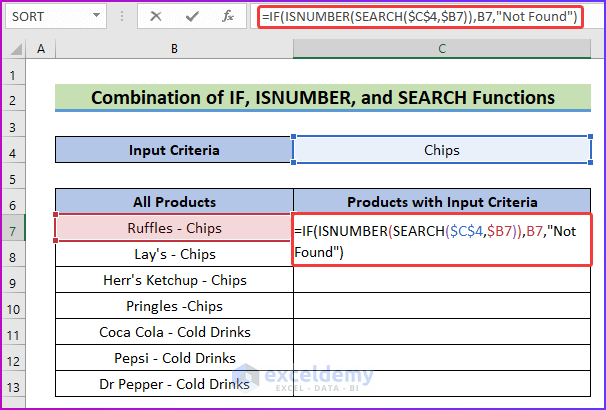
Task: Select the Products with Input Criteria header
Action: coord(441,202)
